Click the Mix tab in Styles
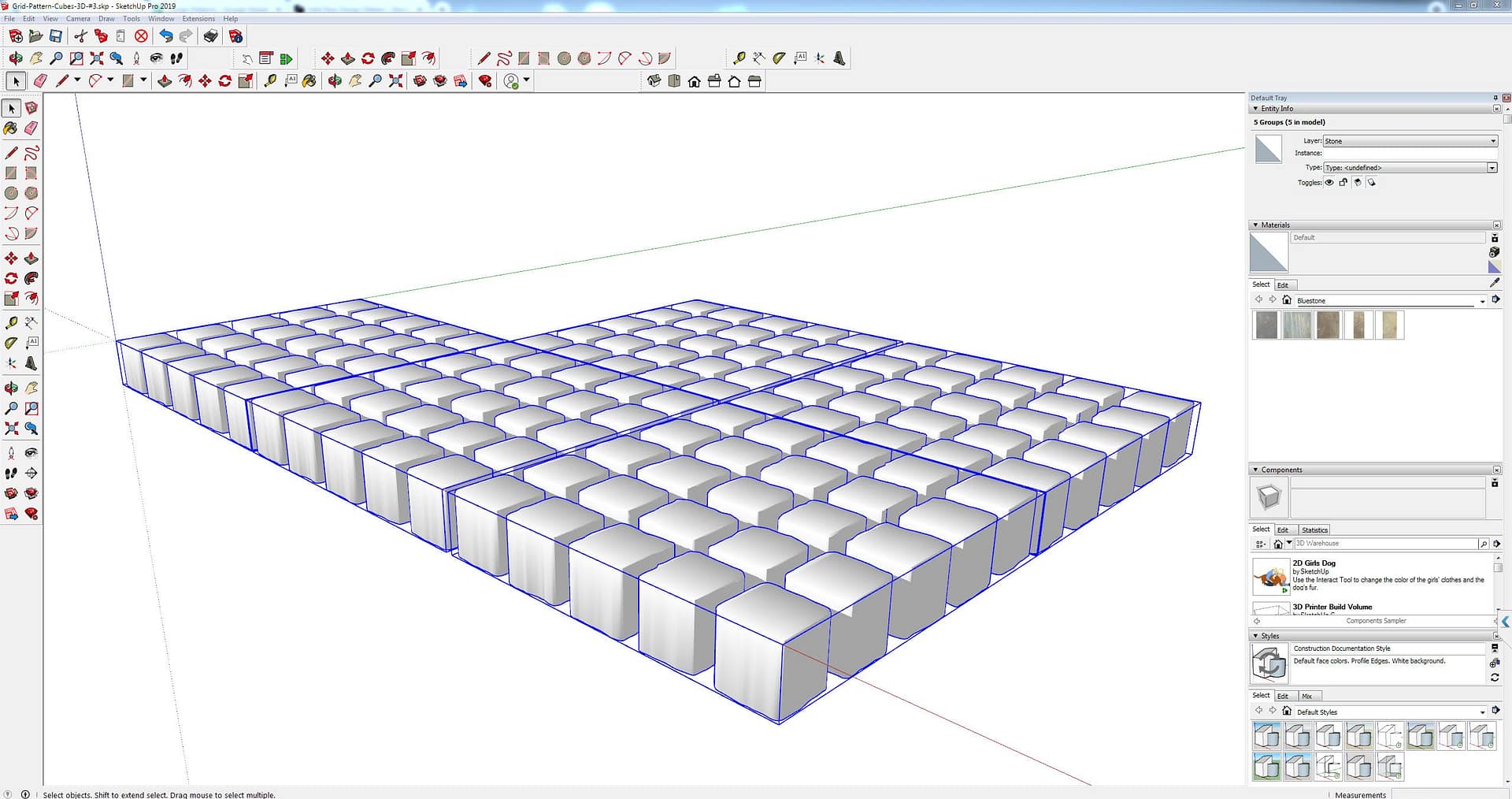The height and width of the screenshot is (799, 1512). tap(1307, 696)
